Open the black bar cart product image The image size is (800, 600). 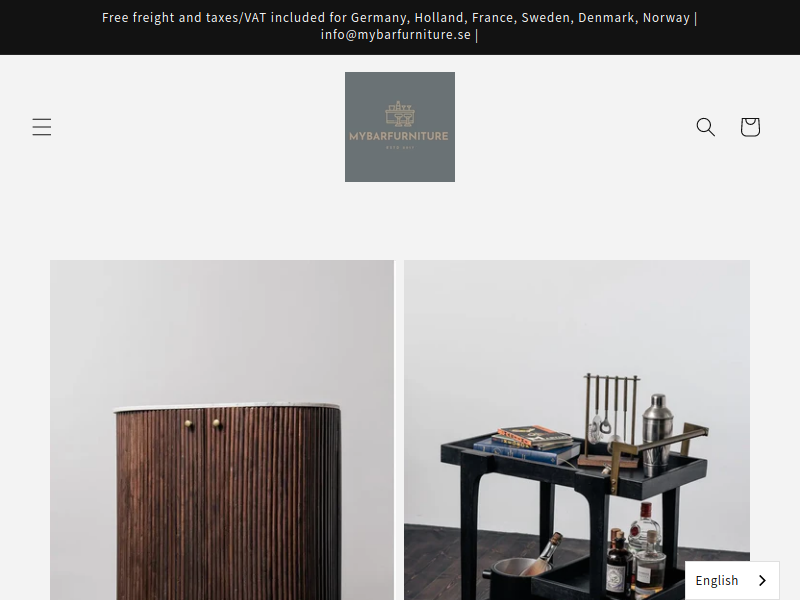(577, 430)
